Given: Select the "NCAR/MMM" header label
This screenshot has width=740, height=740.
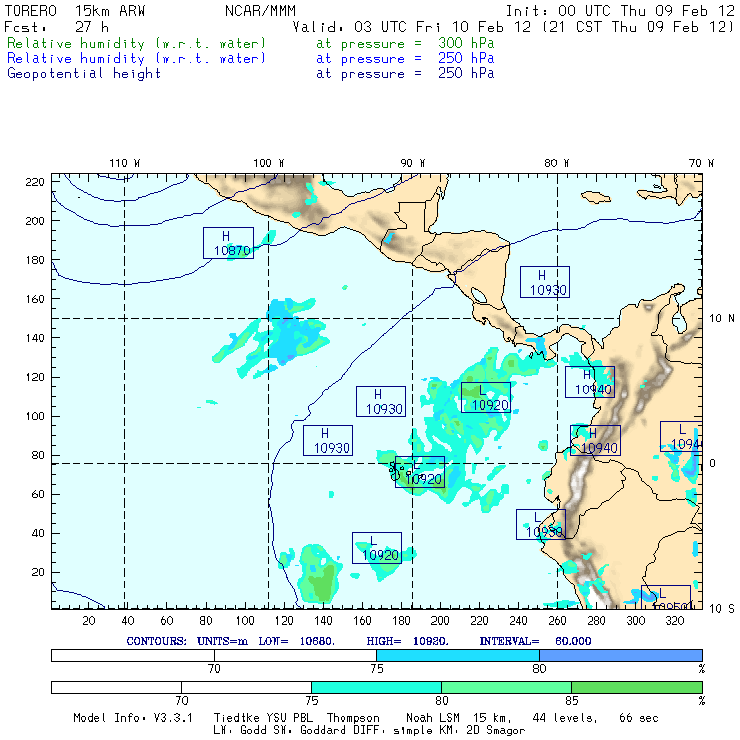Looking at the screenshot, I should 260,11.
